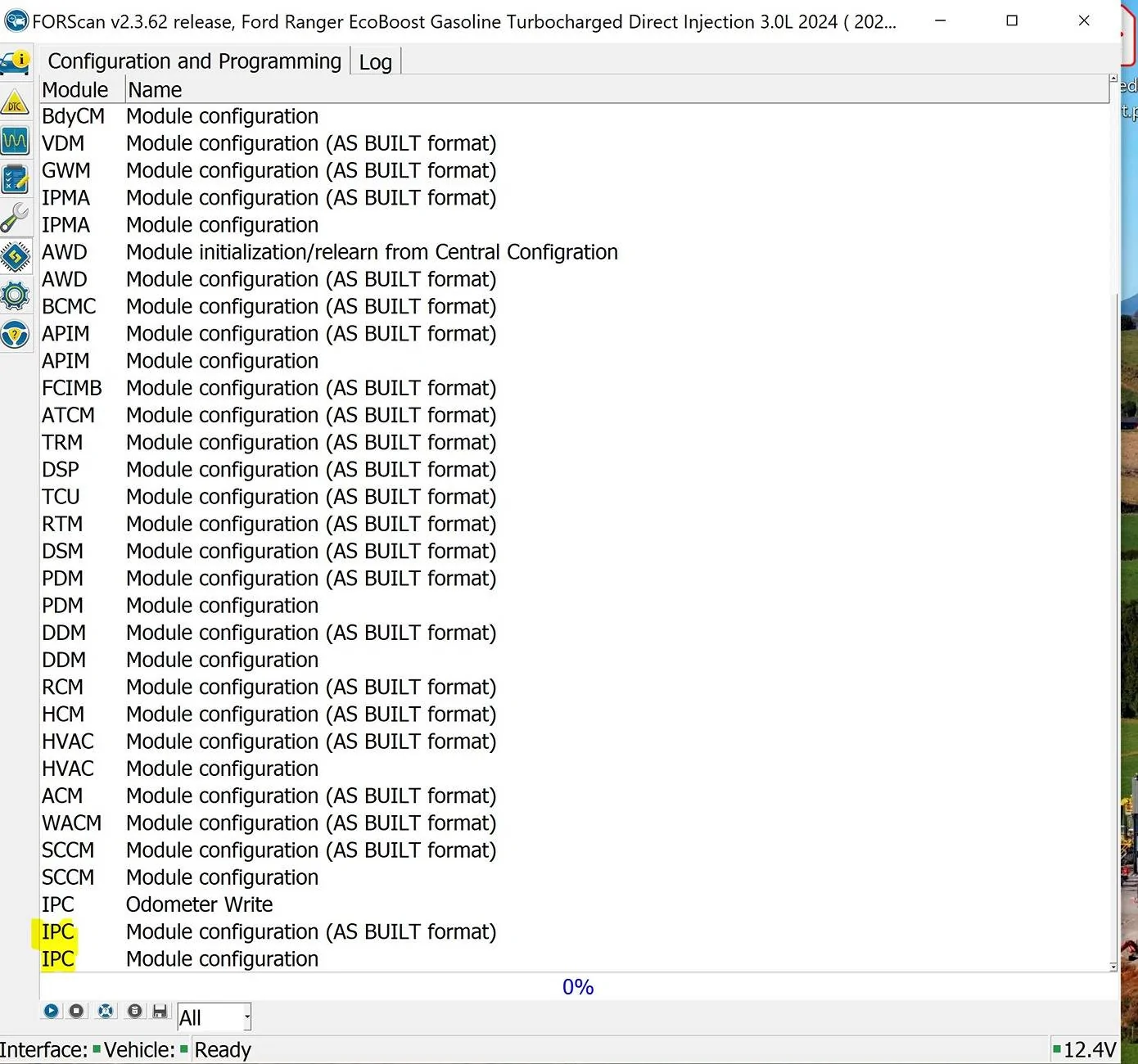The width and height of the screenshot is (1138, 1064).
Task: Open the oscilloscope dashboard section
Action: (15, 142)
